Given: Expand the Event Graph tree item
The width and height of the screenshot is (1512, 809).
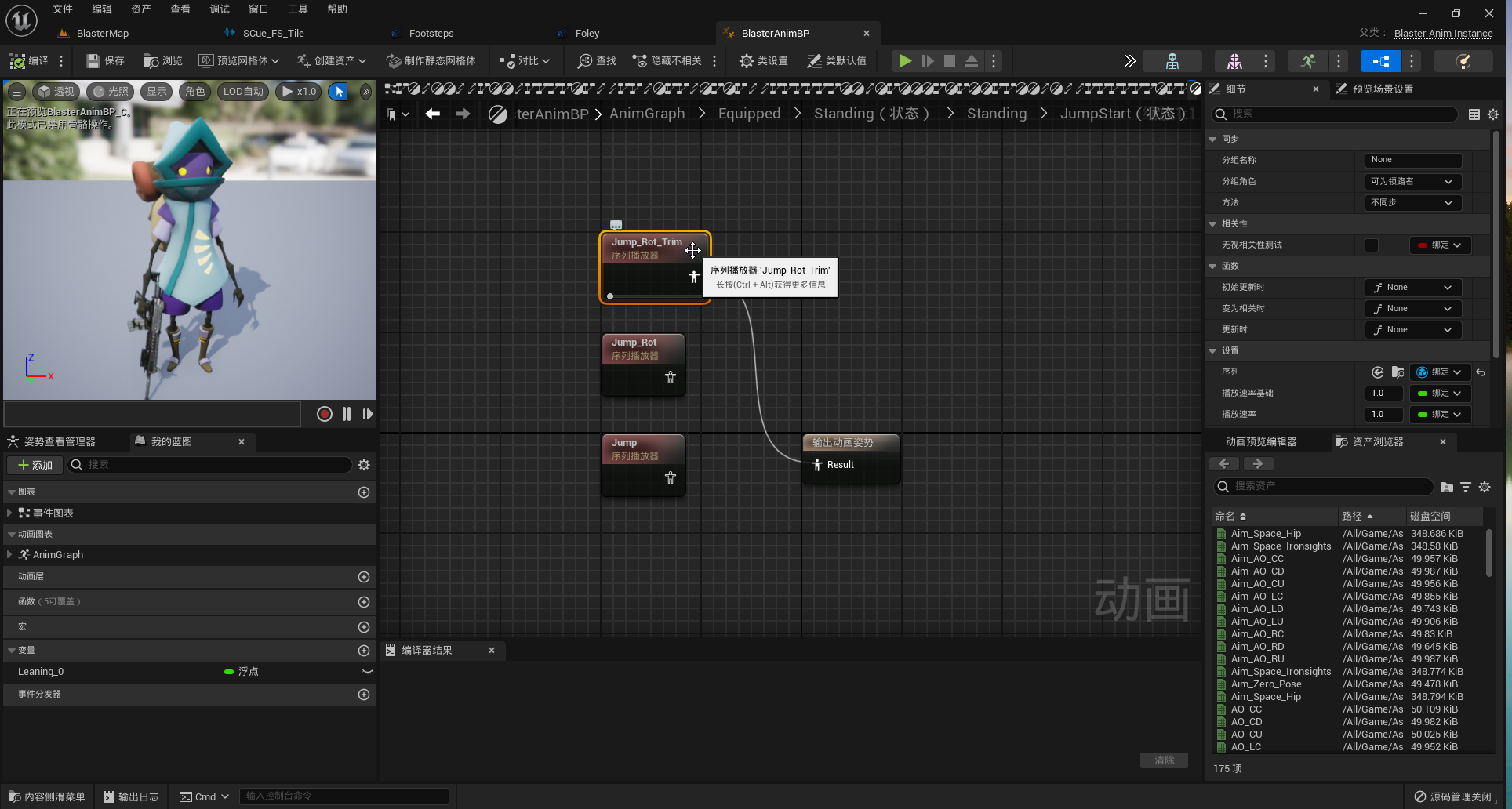Looking at the screenshot, I should click(9, 513).
